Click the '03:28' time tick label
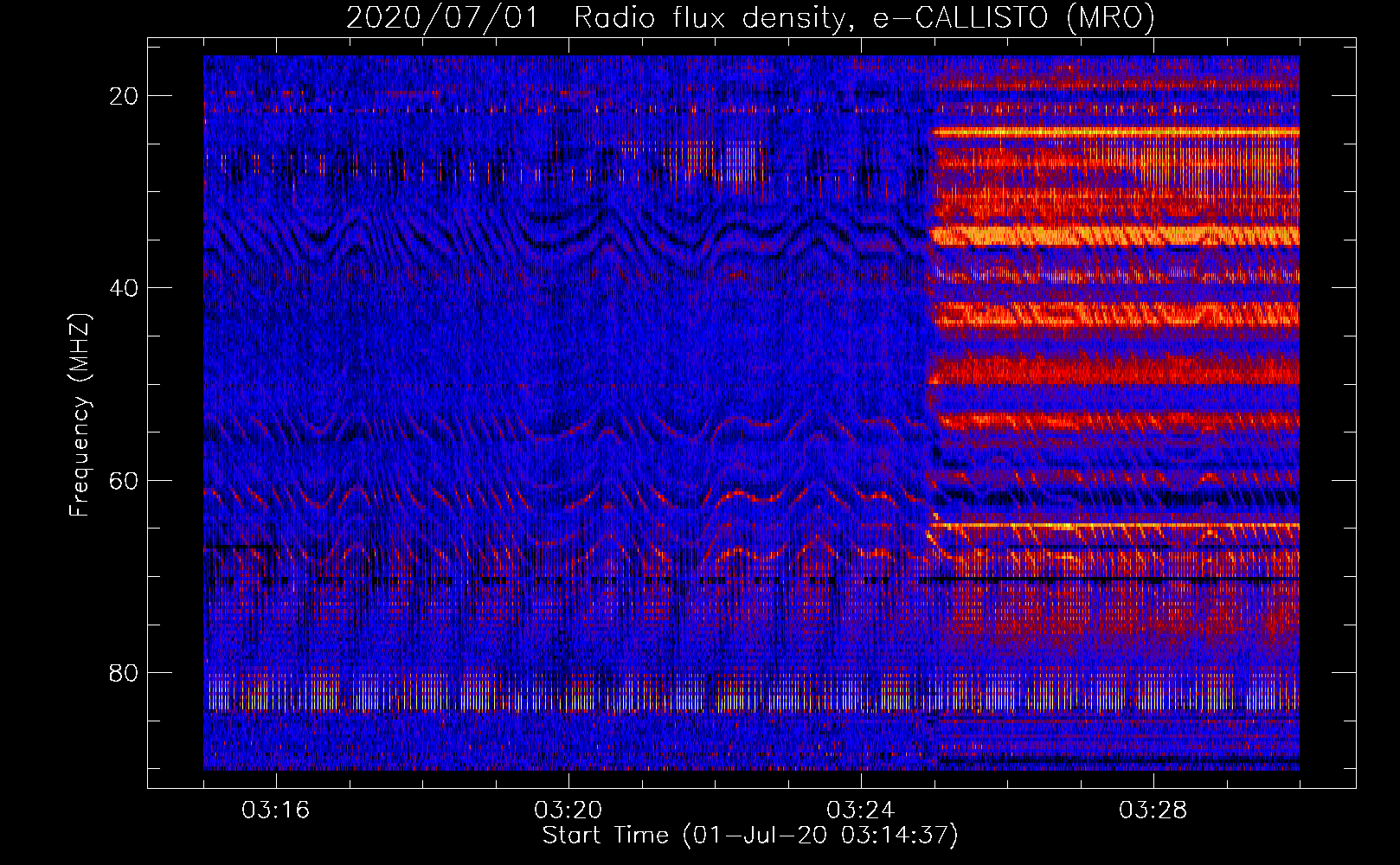The height and width of the screenshot is (865, 1400). [x=1153, y=811]
